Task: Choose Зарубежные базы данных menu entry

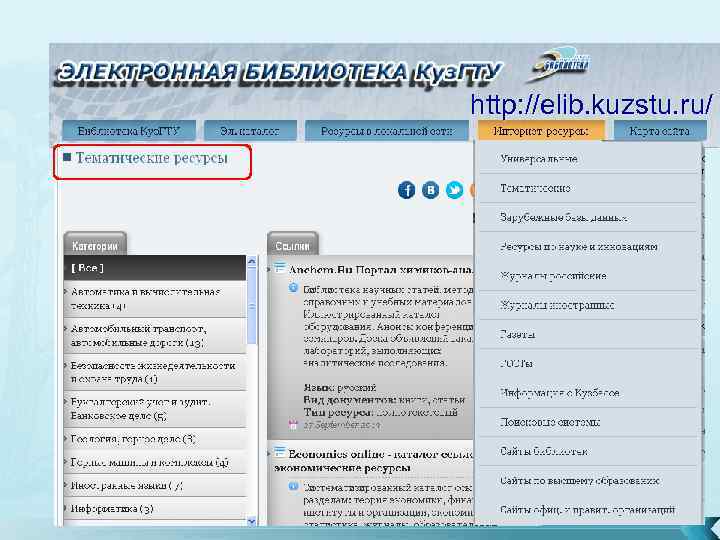Action: click(588, 217)
